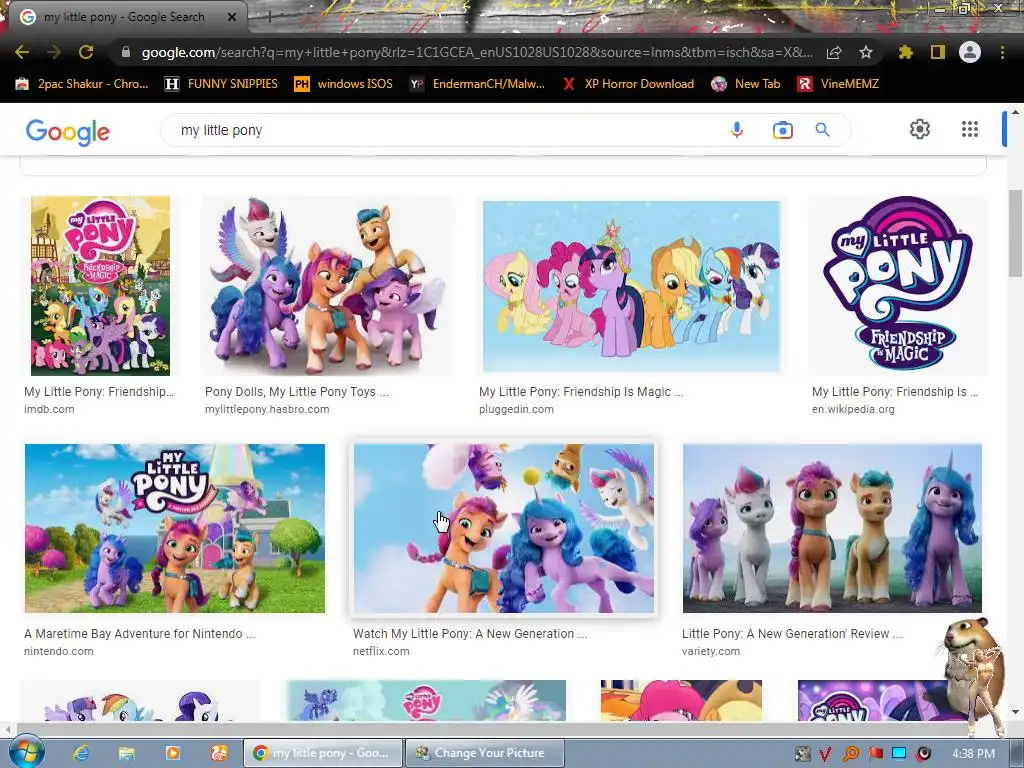Click the share page icon in address bar
1024x768 pixels.
coord(834,52)
